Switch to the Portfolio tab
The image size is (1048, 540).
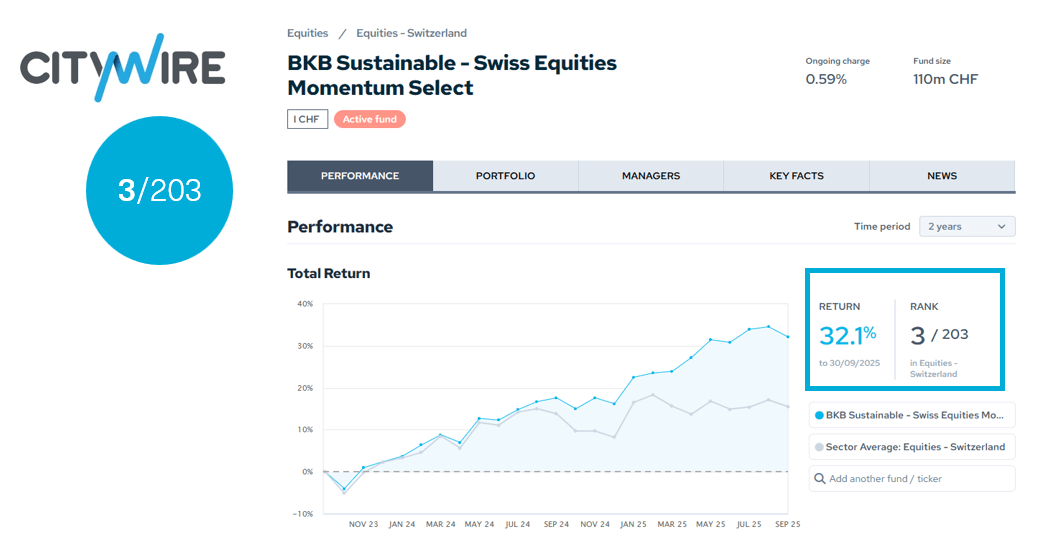pyautogui.click(x=505, y=176)
